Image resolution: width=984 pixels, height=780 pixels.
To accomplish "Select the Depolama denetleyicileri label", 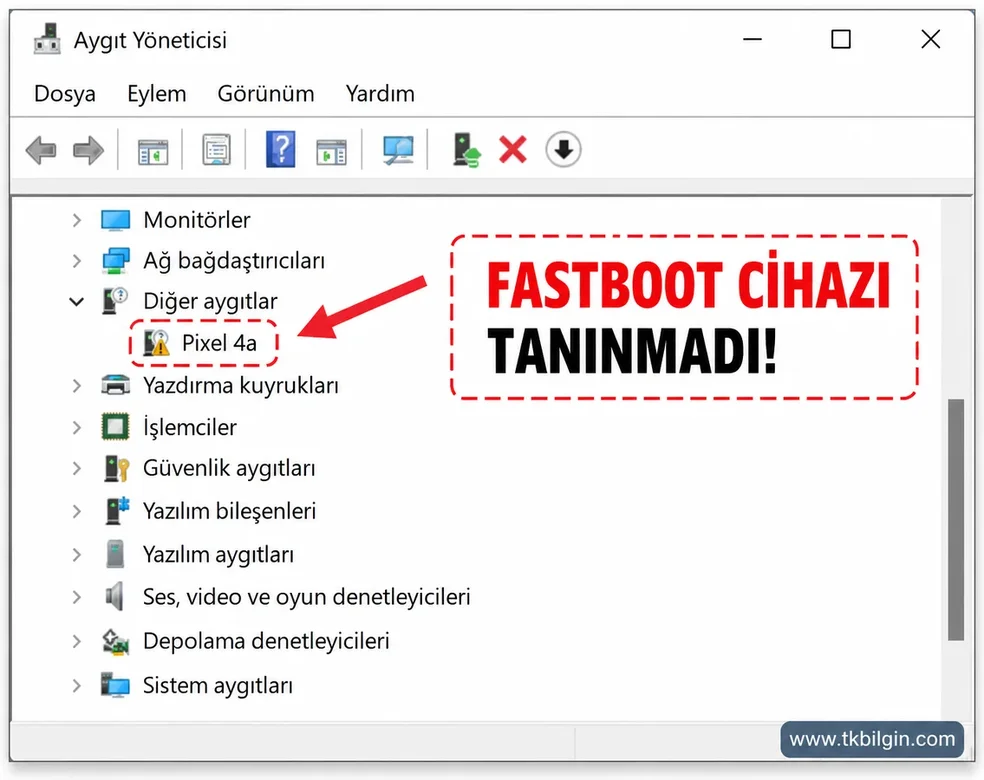I will [x=266, y=641].
